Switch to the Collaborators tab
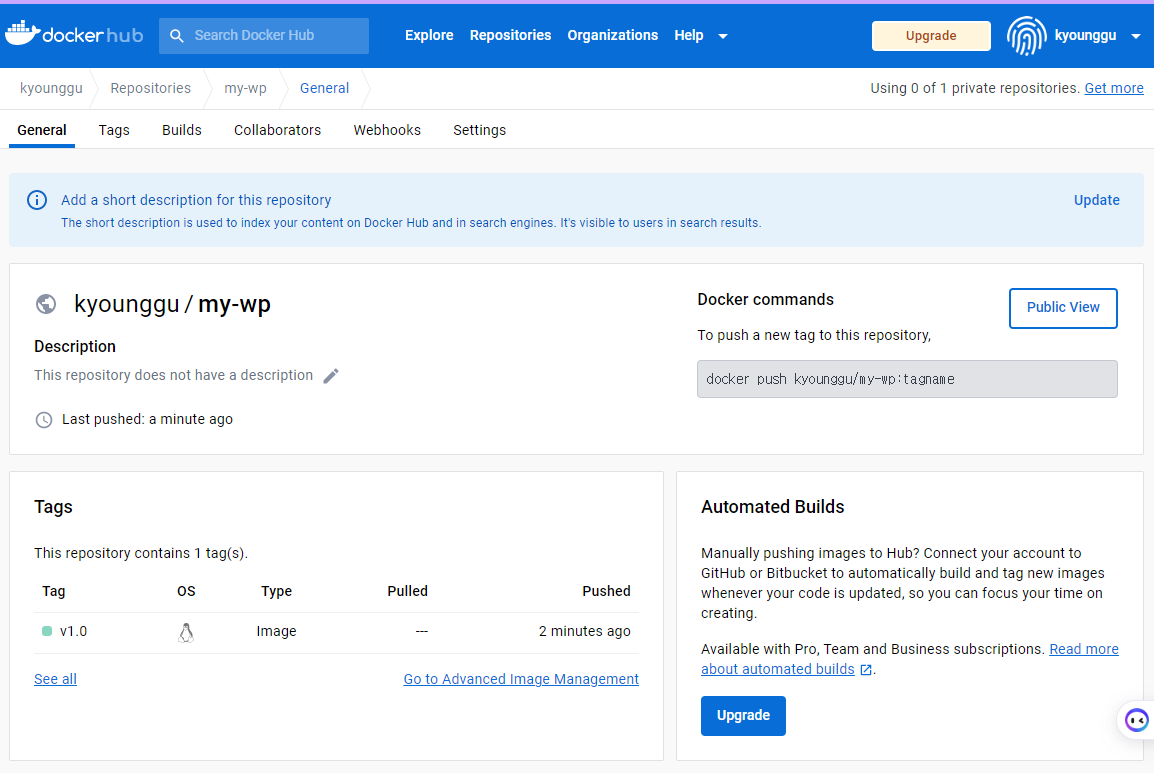 (x=277, y=130)
